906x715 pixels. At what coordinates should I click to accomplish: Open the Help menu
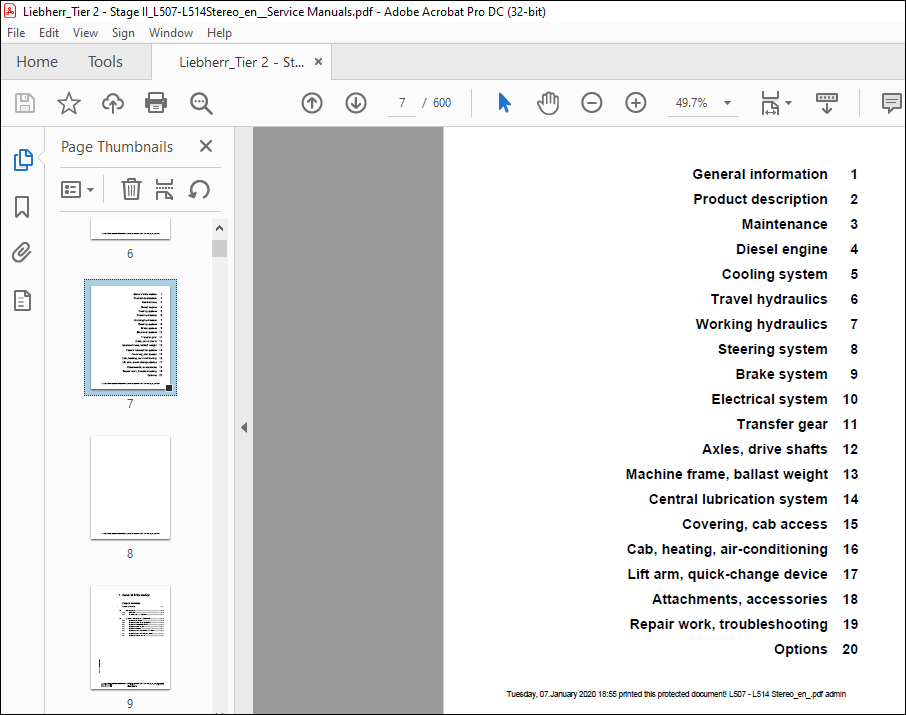[x=220, y=33]
